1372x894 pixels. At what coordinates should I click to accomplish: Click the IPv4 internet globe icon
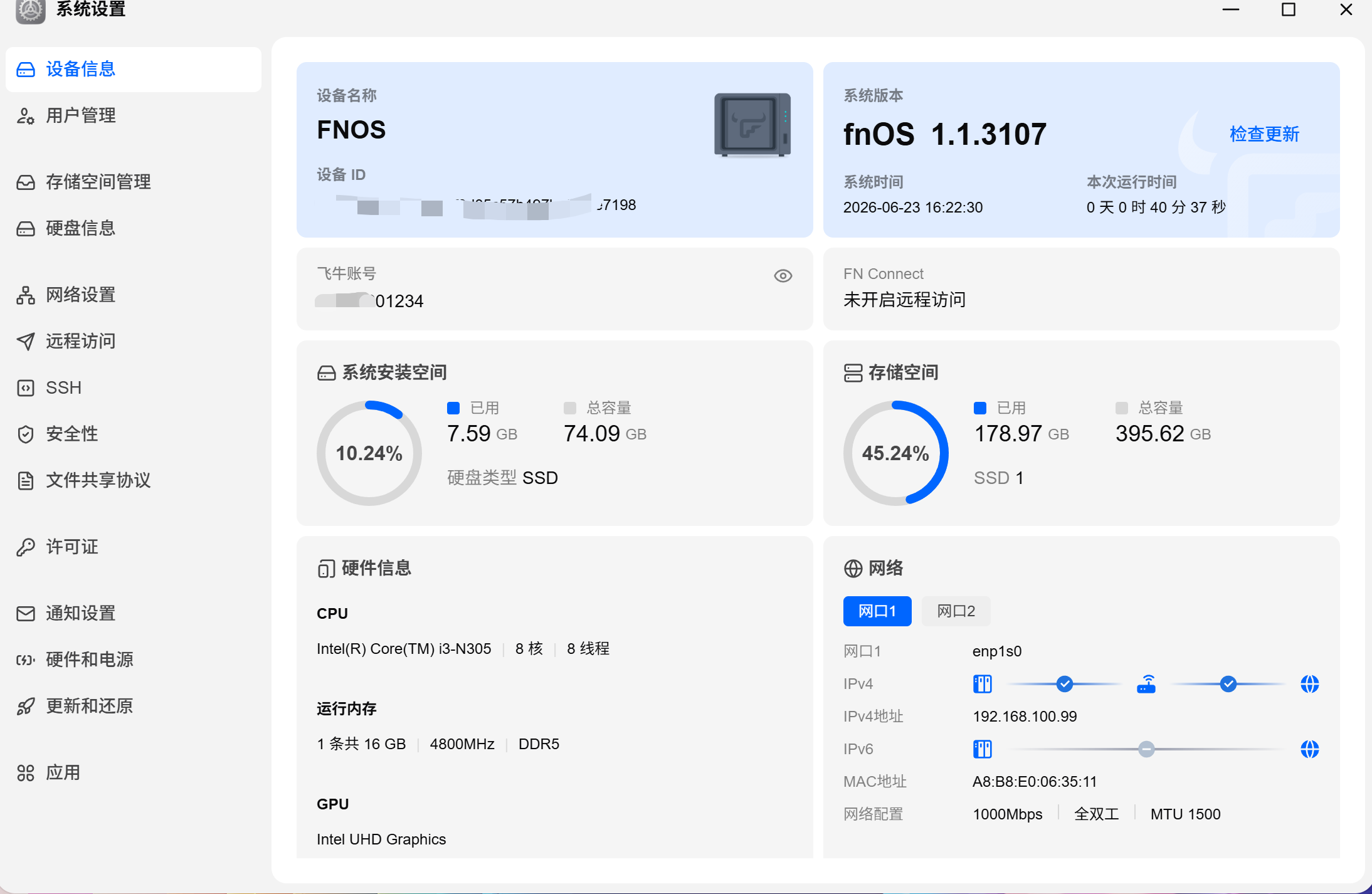point(1310,684)
